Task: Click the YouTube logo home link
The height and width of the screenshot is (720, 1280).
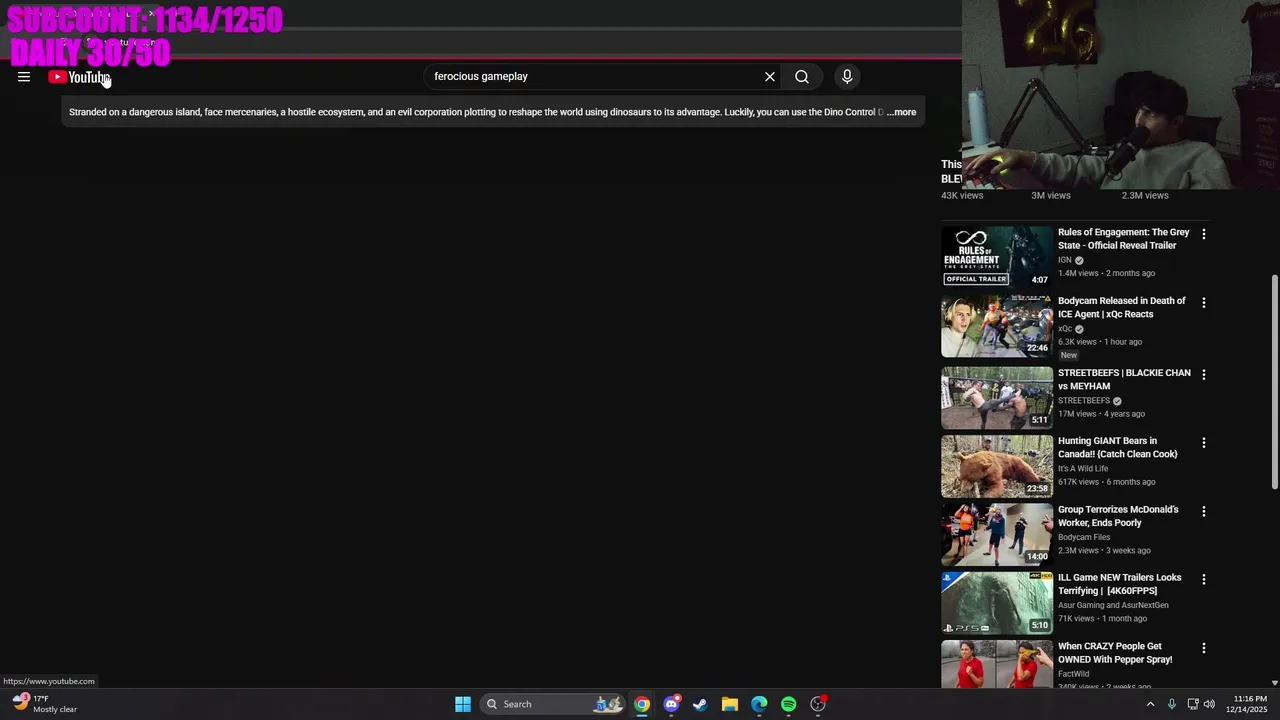Action: click(x=79, y=77)
